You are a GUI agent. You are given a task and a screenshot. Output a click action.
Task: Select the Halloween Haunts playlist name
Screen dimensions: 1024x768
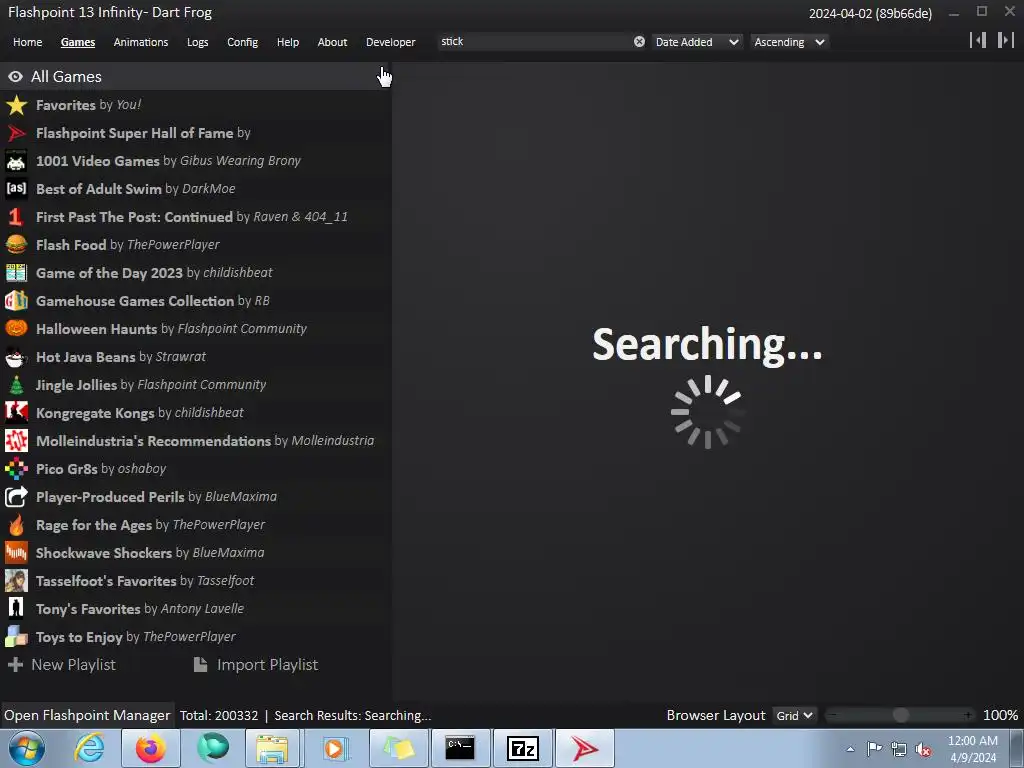(x=97, y=328)
